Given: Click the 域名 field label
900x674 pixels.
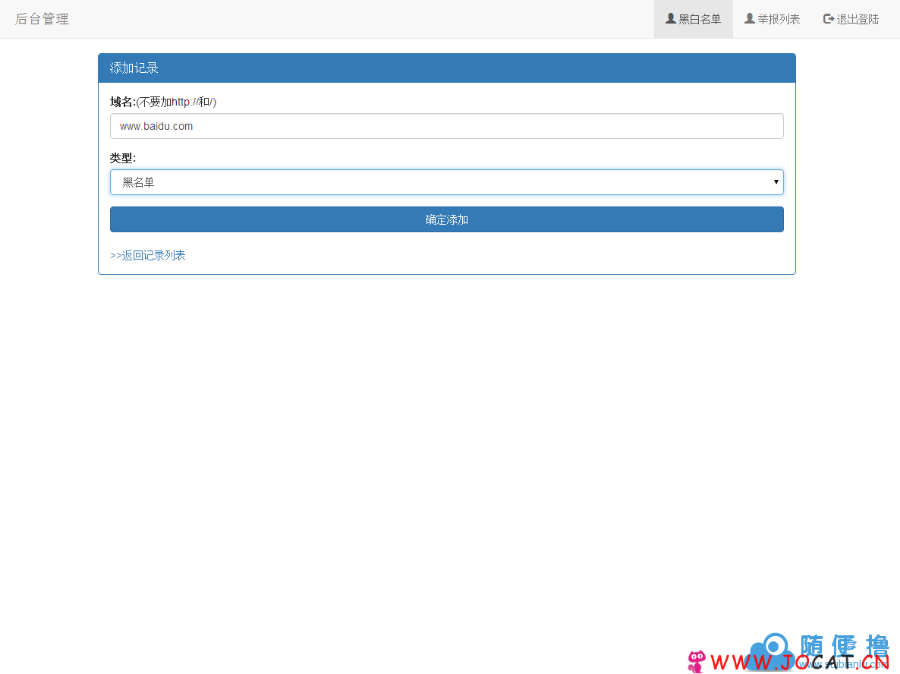Looking at the screenshot, I should 123,102.
